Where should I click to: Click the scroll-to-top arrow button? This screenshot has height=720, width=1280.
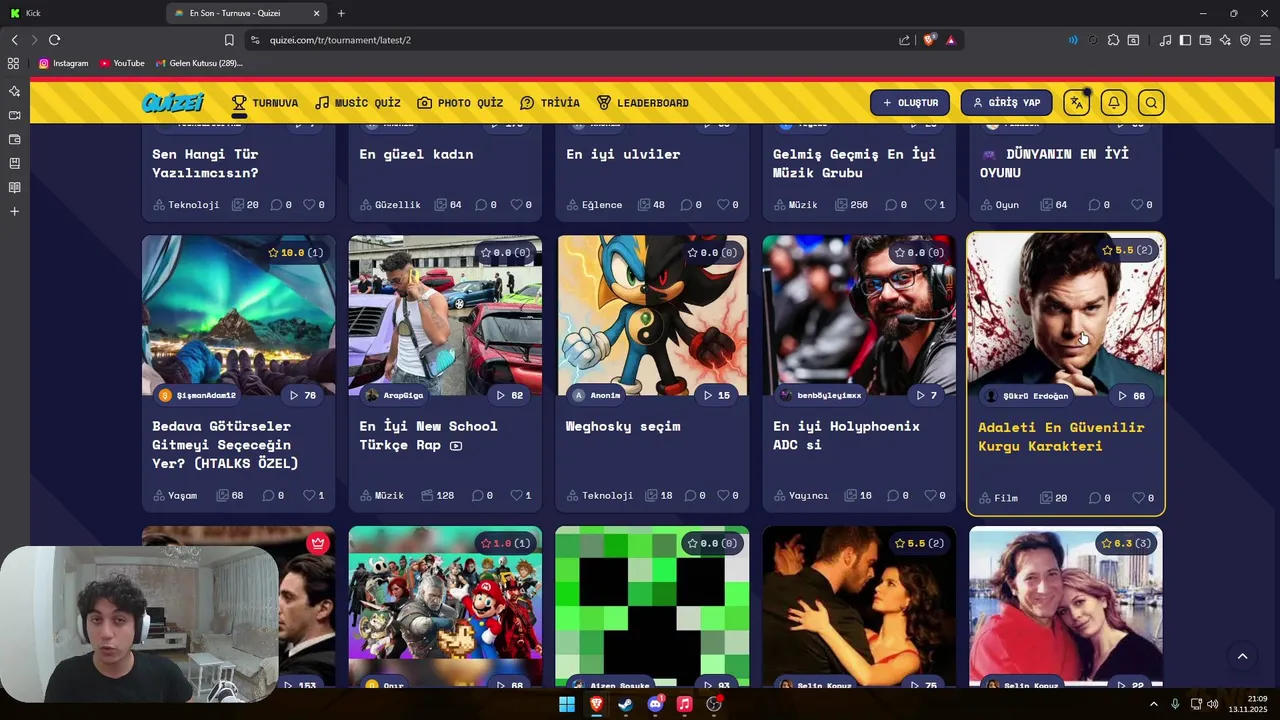(1242, 657)
